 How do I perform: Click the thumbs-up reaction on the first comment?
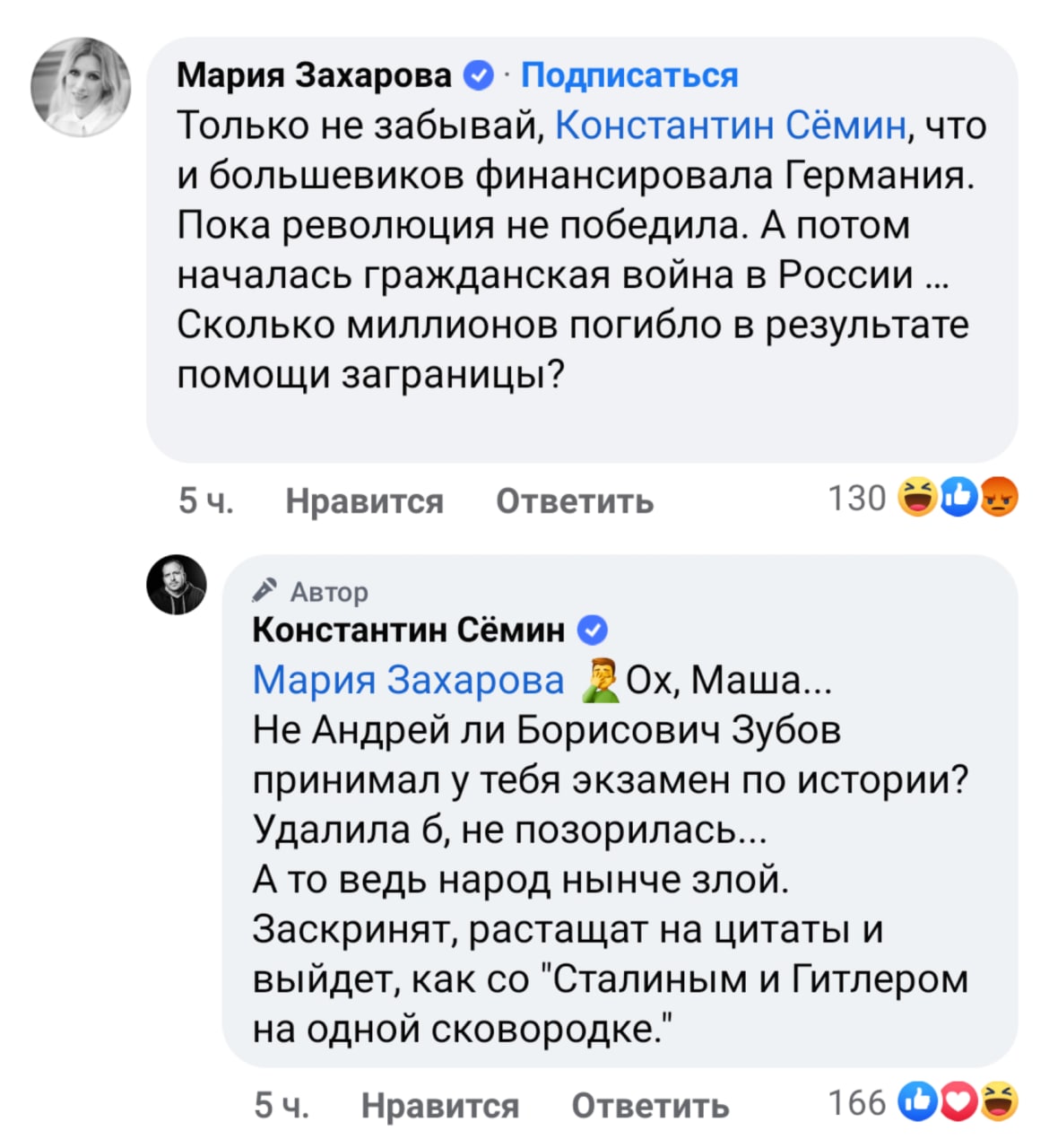click(x=958, y=499)
